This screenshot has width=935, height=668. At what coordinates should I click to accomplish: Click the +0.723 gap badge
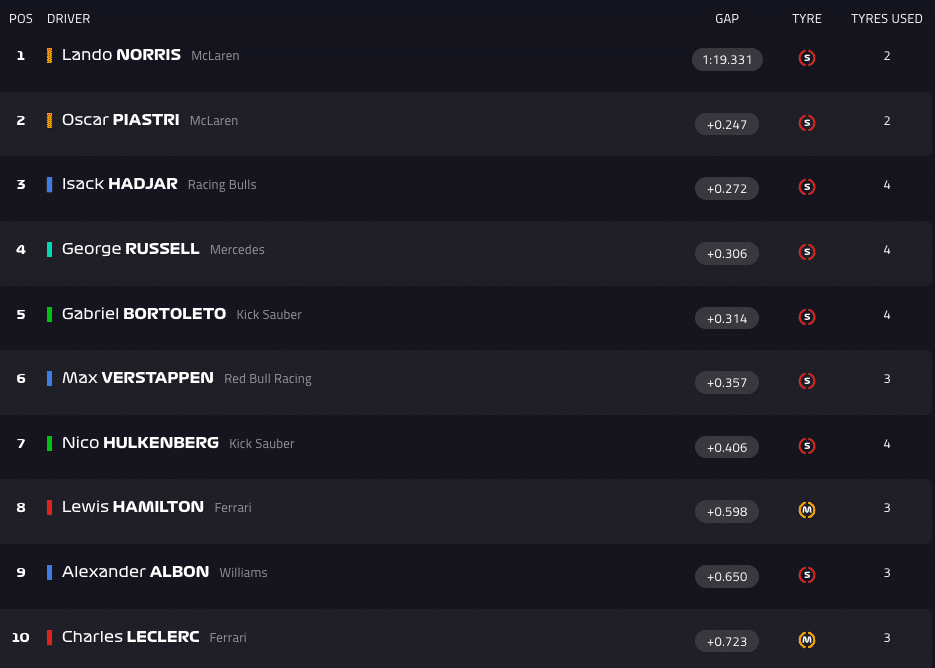(727, 641)
